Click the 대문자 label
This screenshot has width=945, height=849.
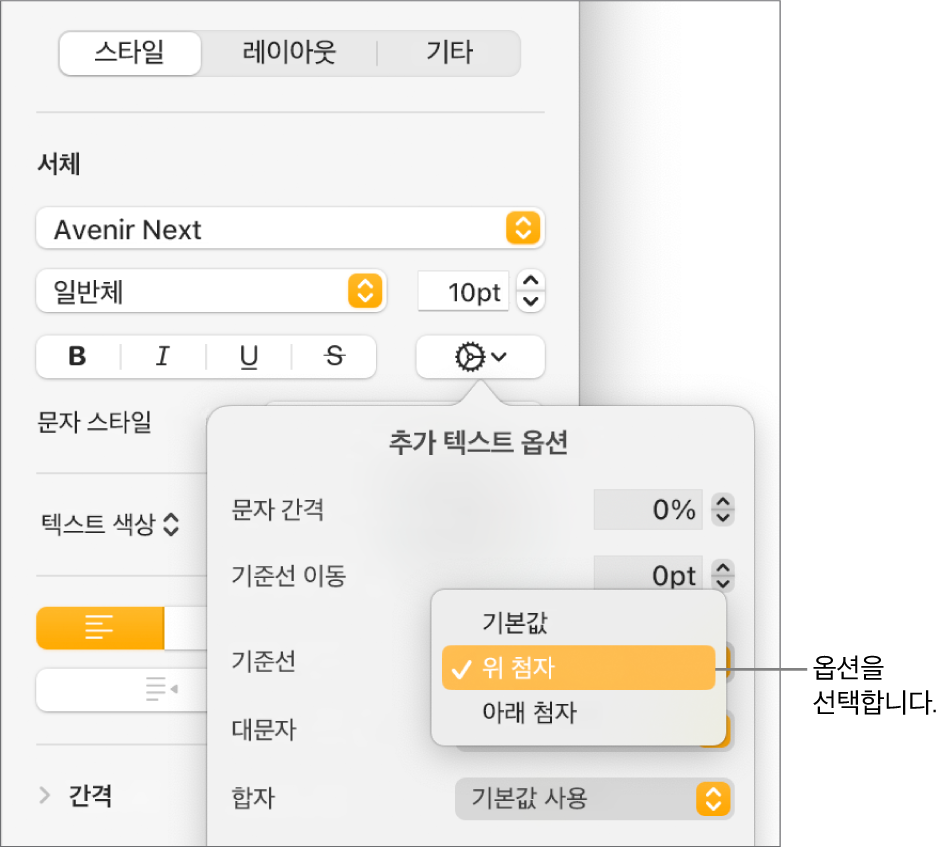pyautogui.click(x=264, y=730)
